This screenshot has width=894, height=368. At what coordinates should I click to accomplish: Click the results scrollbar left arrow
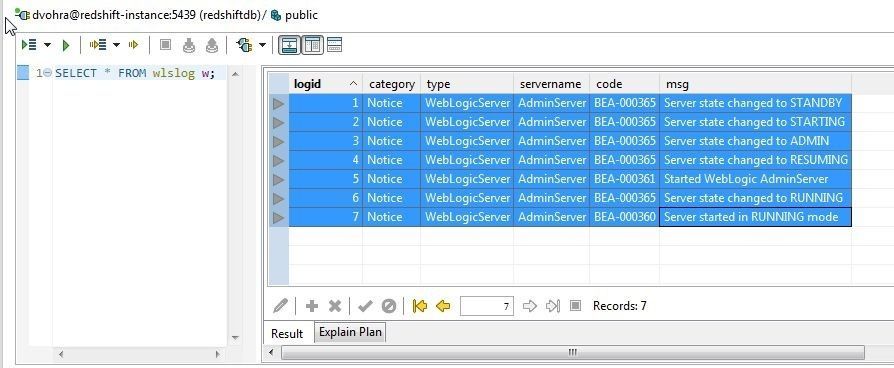pyautogui.click(x=271, y=353)
